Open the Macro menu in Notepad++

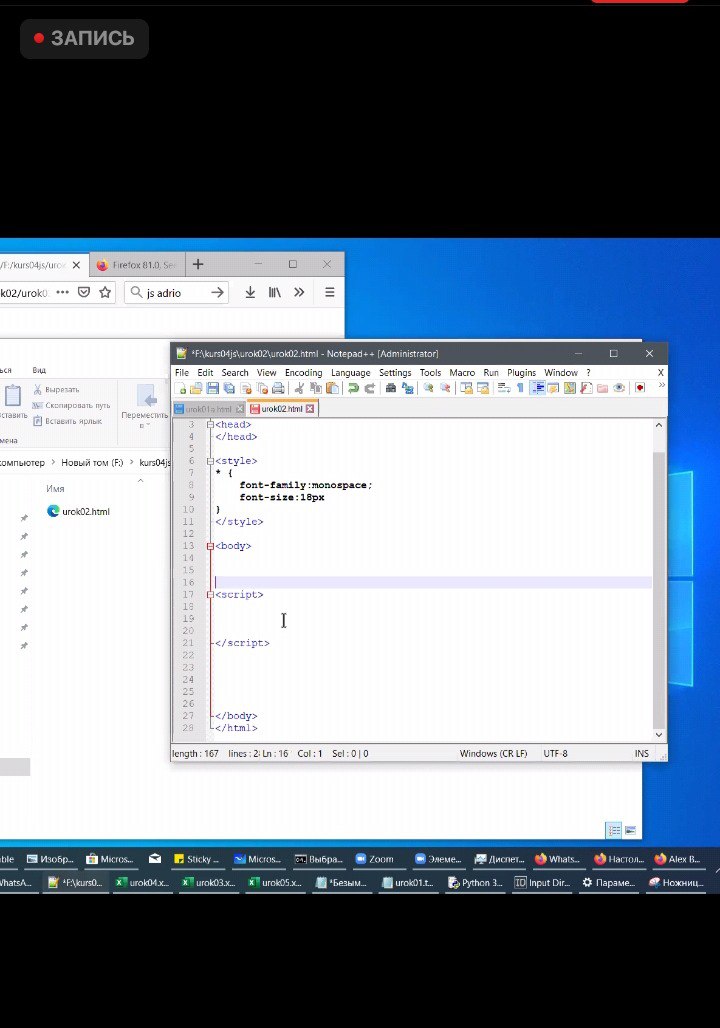(x=462, y=372)
